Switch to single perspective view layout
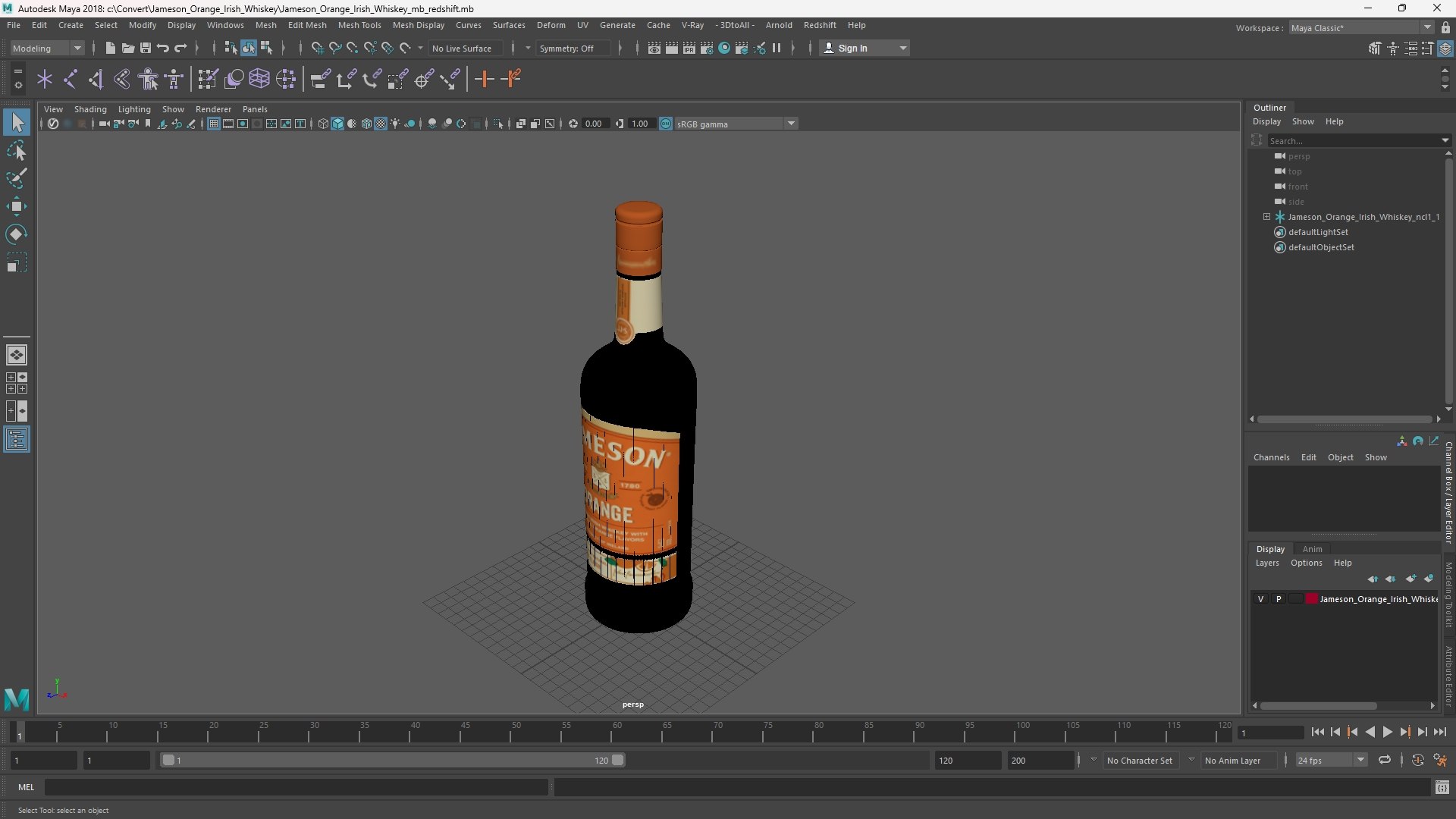 tap(17, 355)
